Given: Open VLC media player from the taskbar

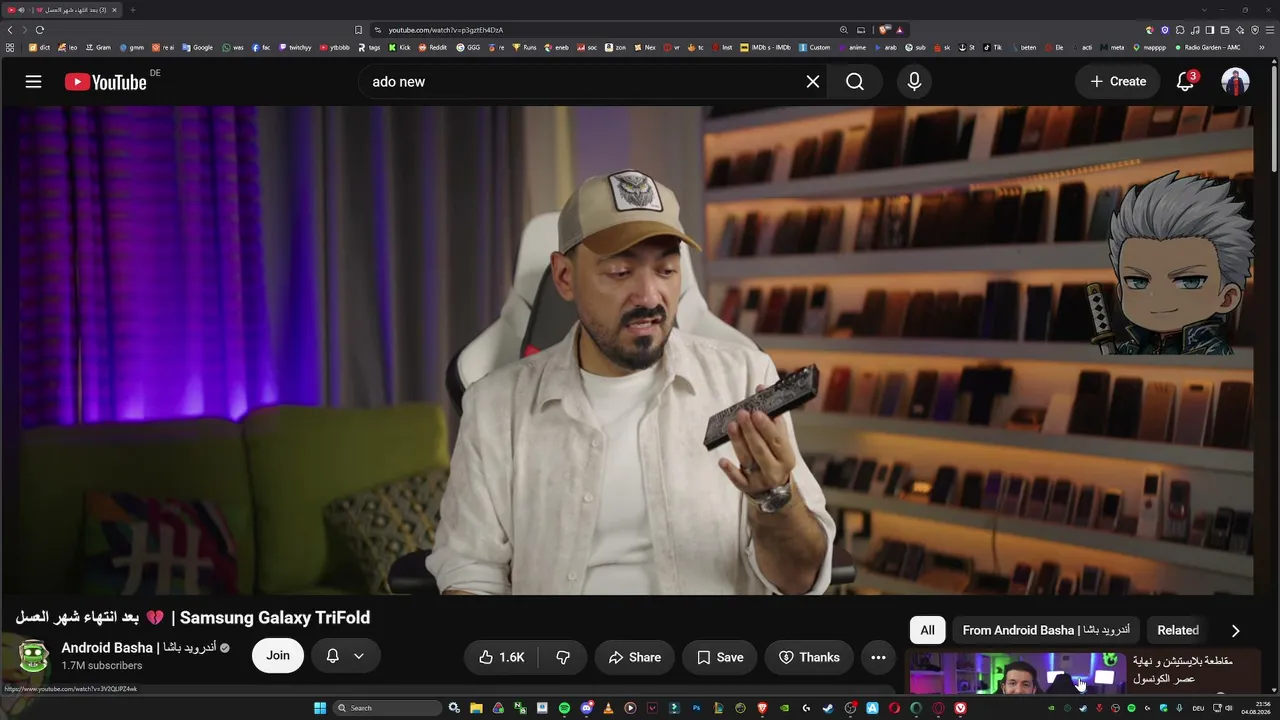Looking at the screenshot, I should [x=608, y=708].
